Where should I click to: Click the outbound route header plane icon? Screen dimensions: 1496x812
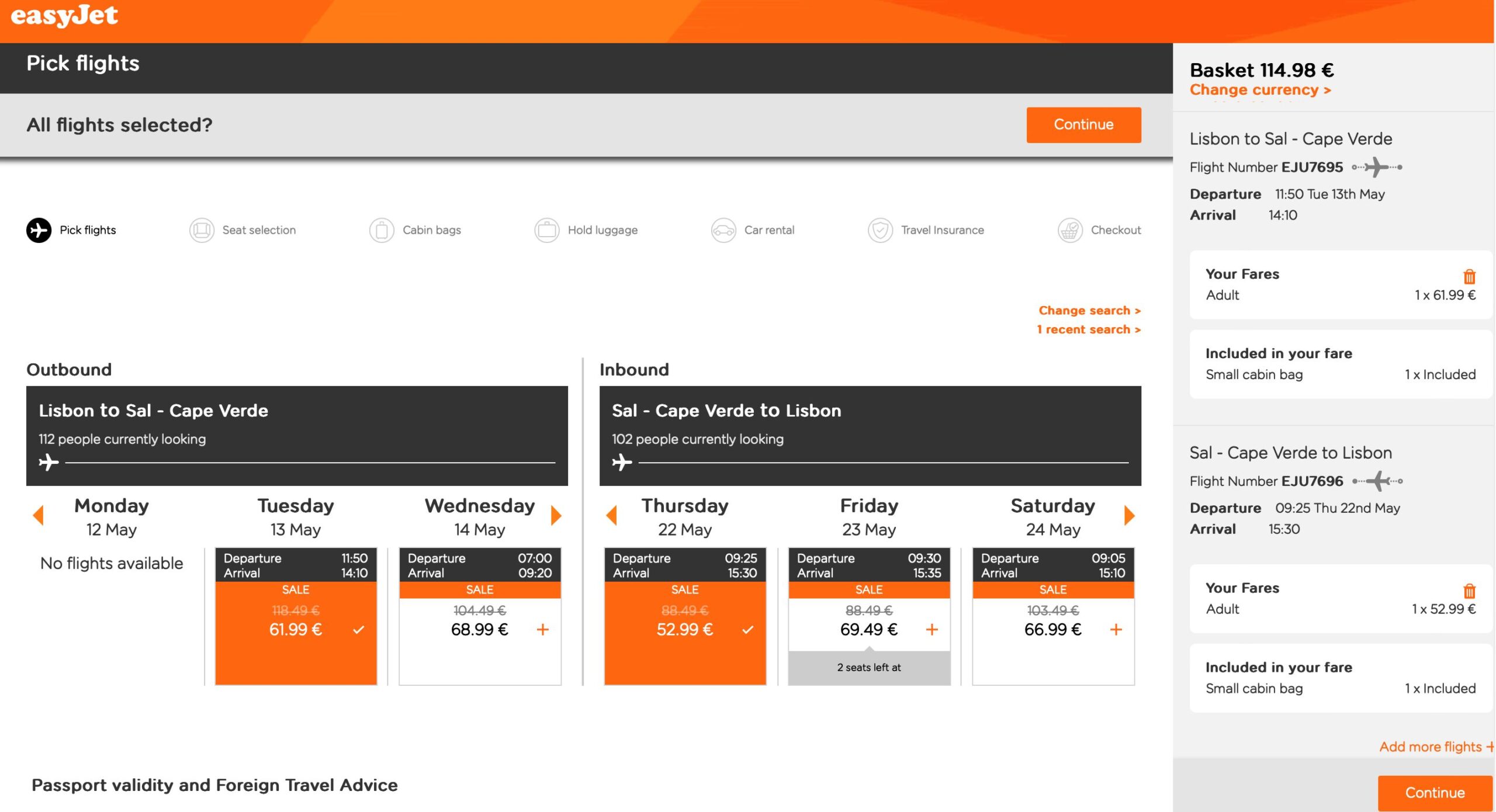pyautogui.click(x=49, y=462)
